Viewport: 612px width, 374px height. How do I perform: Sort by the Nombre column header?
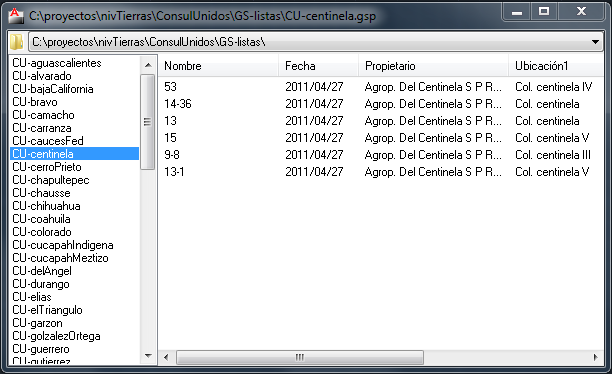tap(219, 66)
